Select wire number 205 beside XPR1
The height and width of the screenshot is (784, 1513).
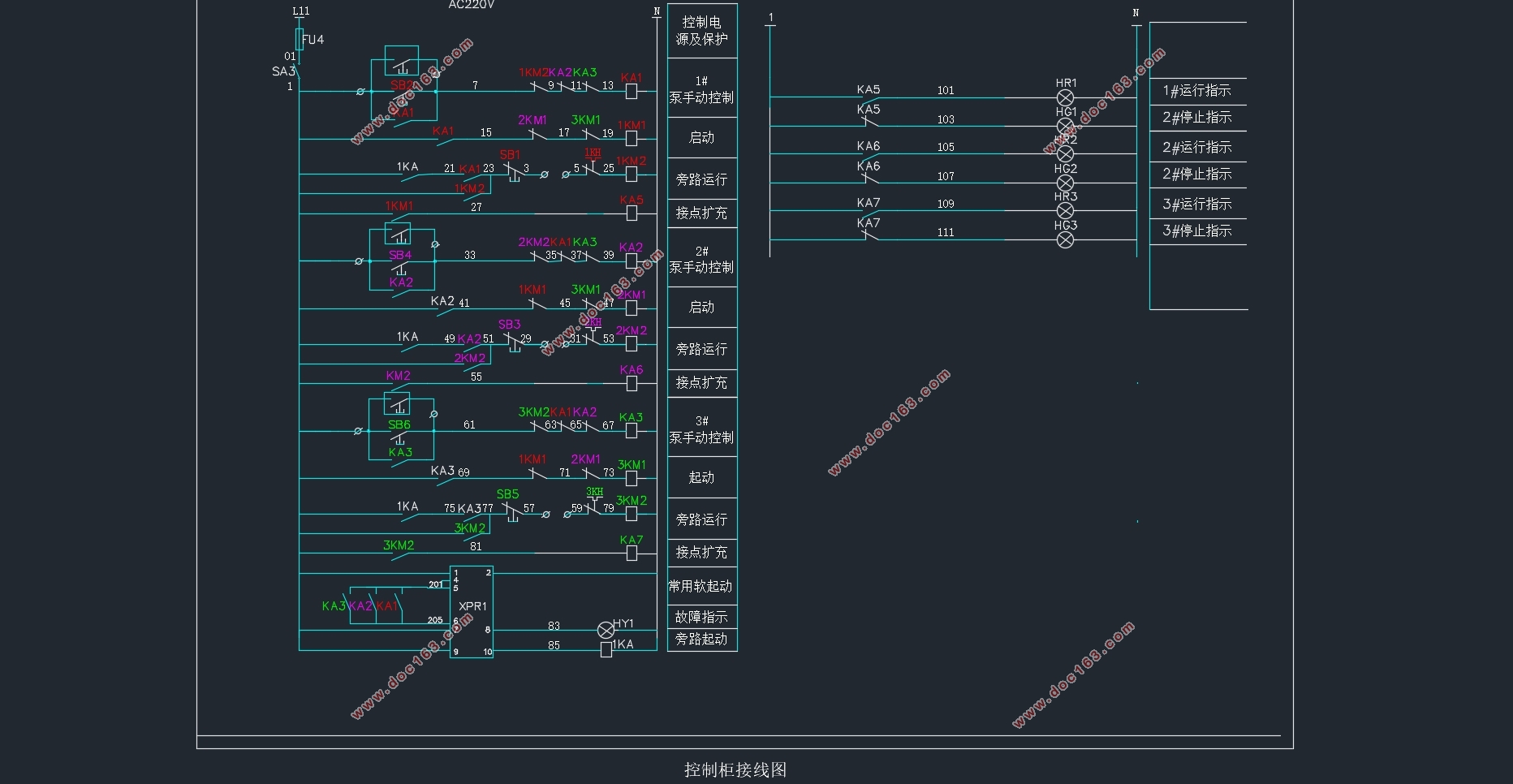tap(436, 620)
